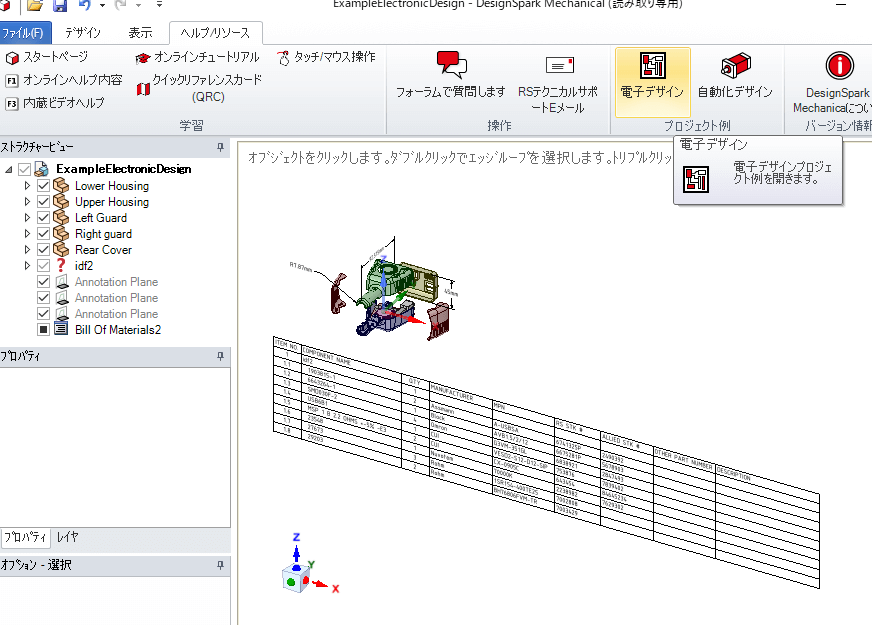
Task: Redo the last undone action
Action: pyautogui.click(x=121, y=6)
